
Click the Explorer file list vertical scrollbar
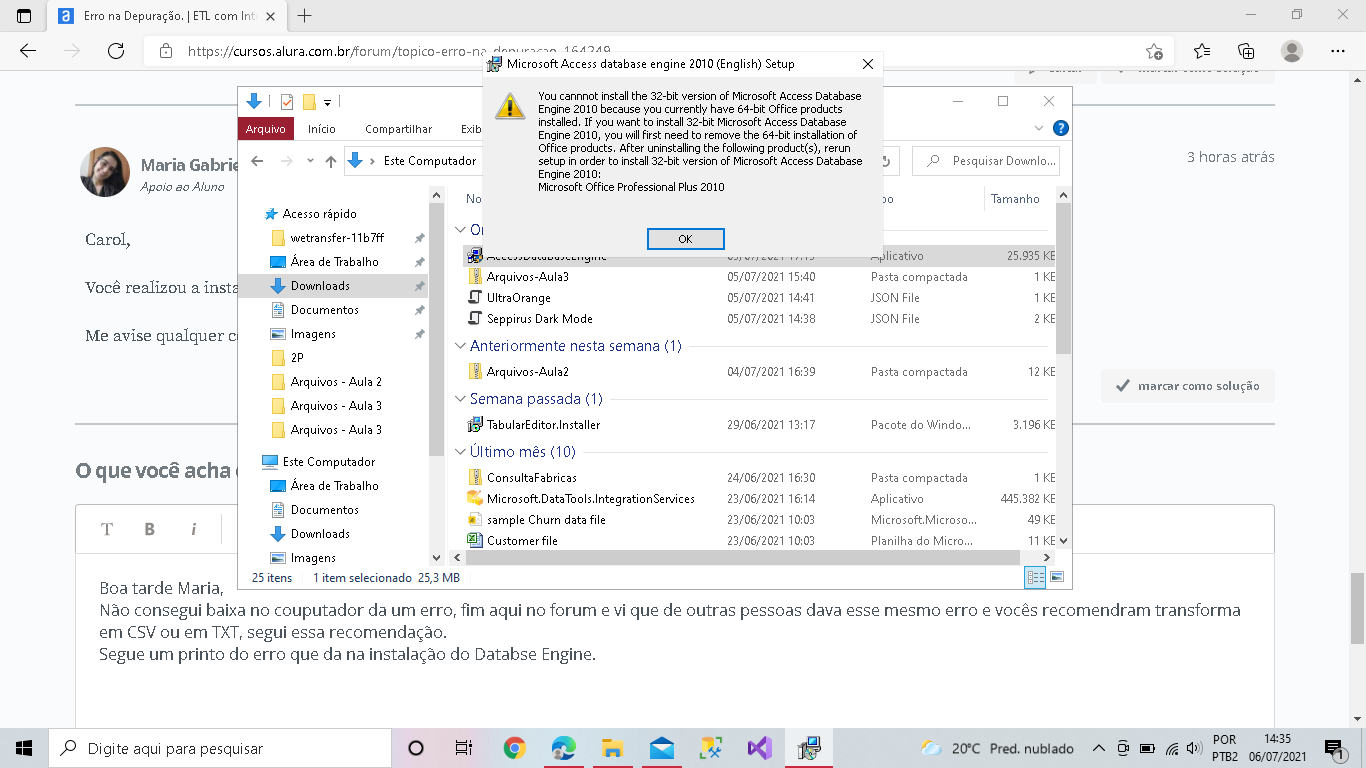1063,277
